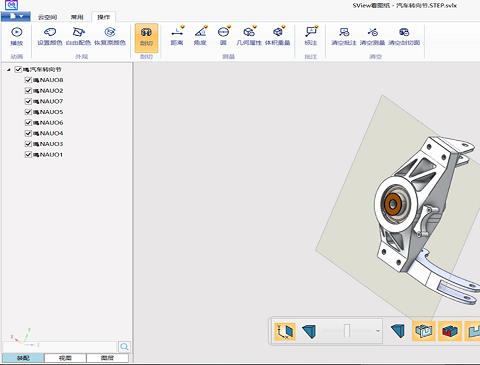Click the 恢复原颜色 restore color icon

coord(110,32)
